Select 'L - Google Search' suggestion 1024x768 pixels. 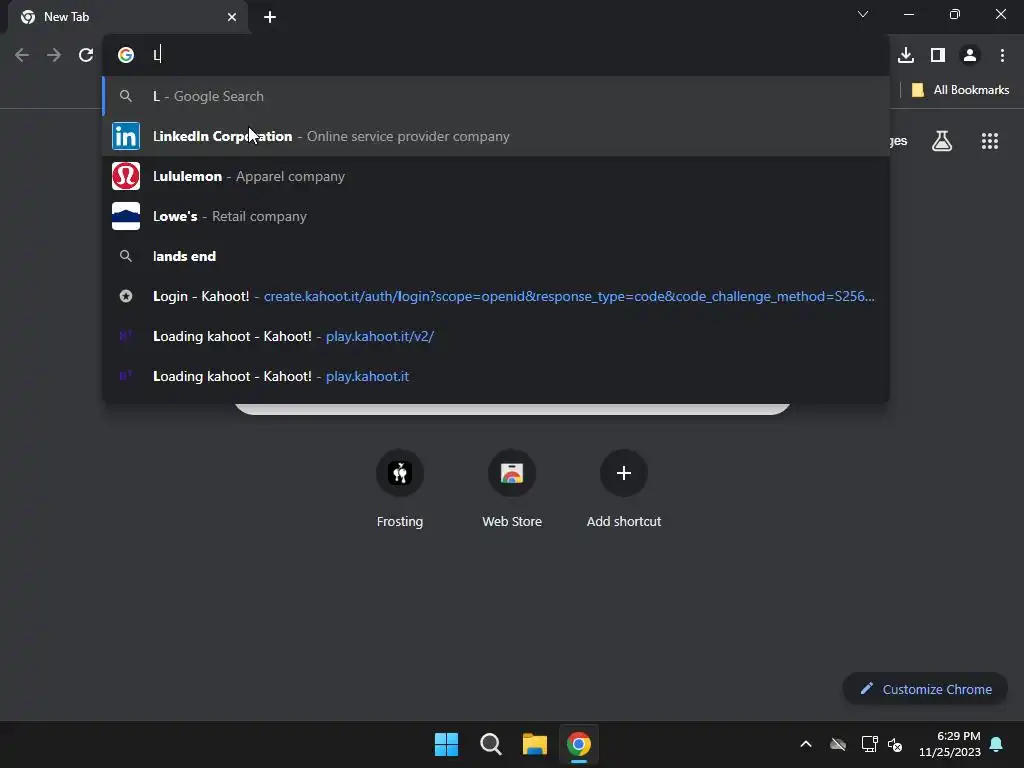496,96
